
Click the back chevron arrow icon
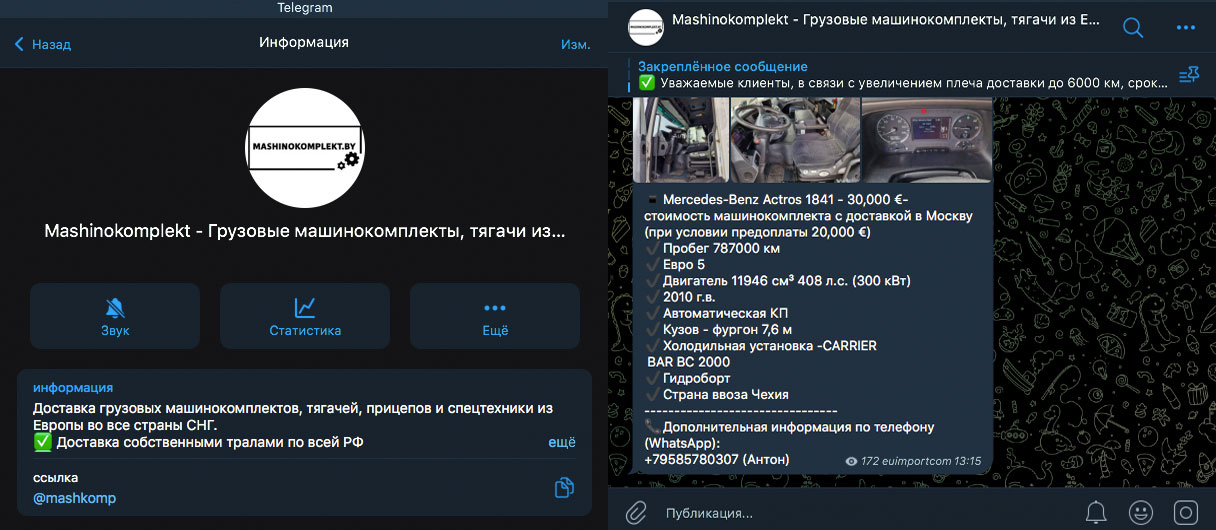[19, 44]
